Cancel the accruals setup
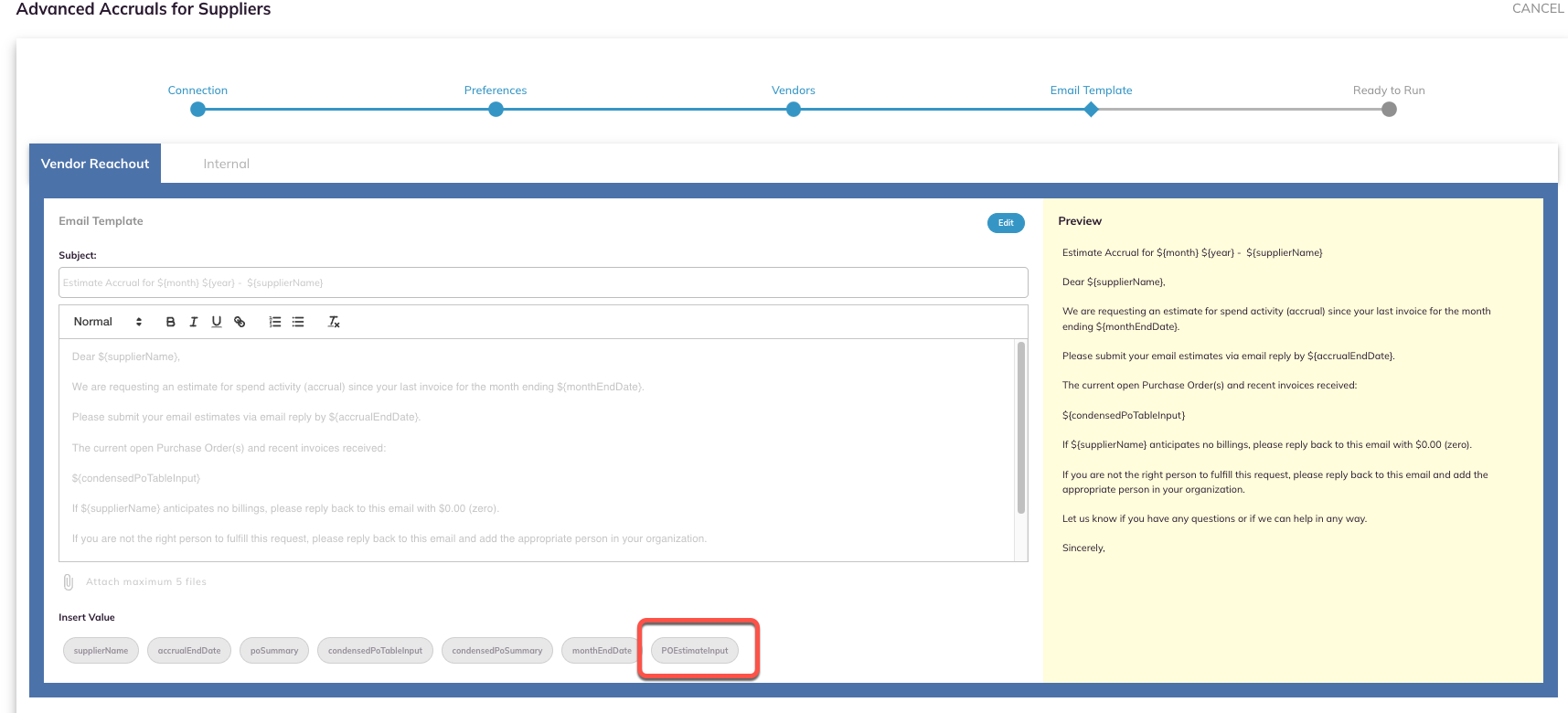 (1538, 8)
